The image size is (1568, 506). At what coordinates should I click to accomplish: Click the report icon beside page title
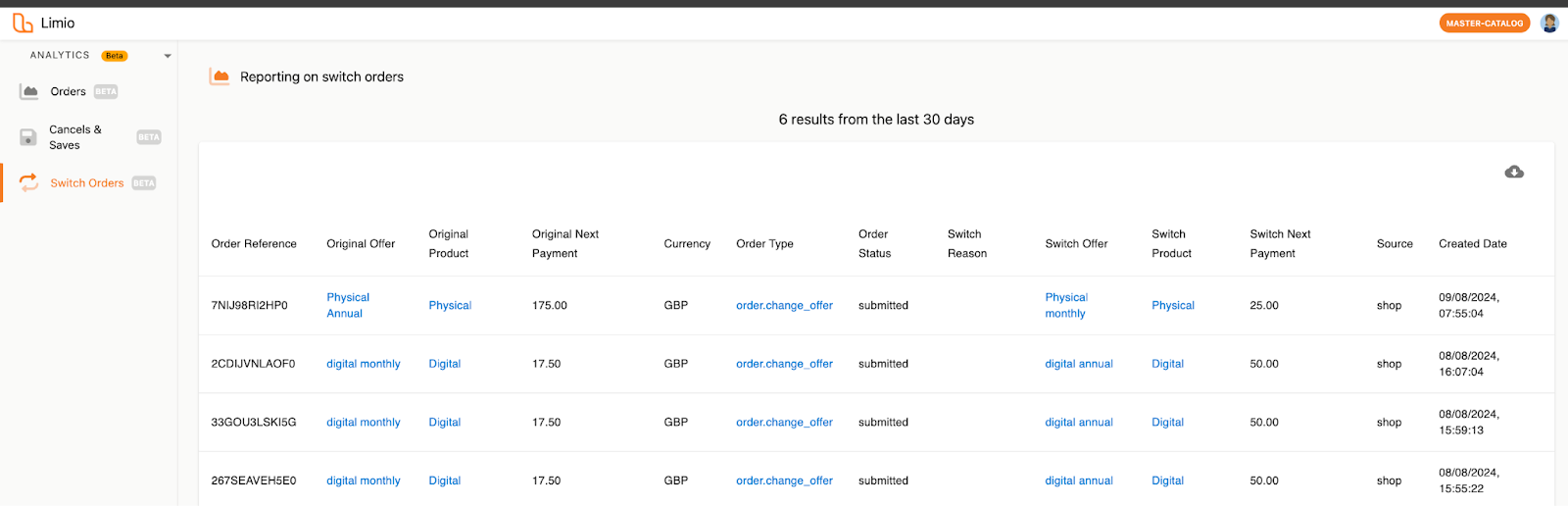220,76
